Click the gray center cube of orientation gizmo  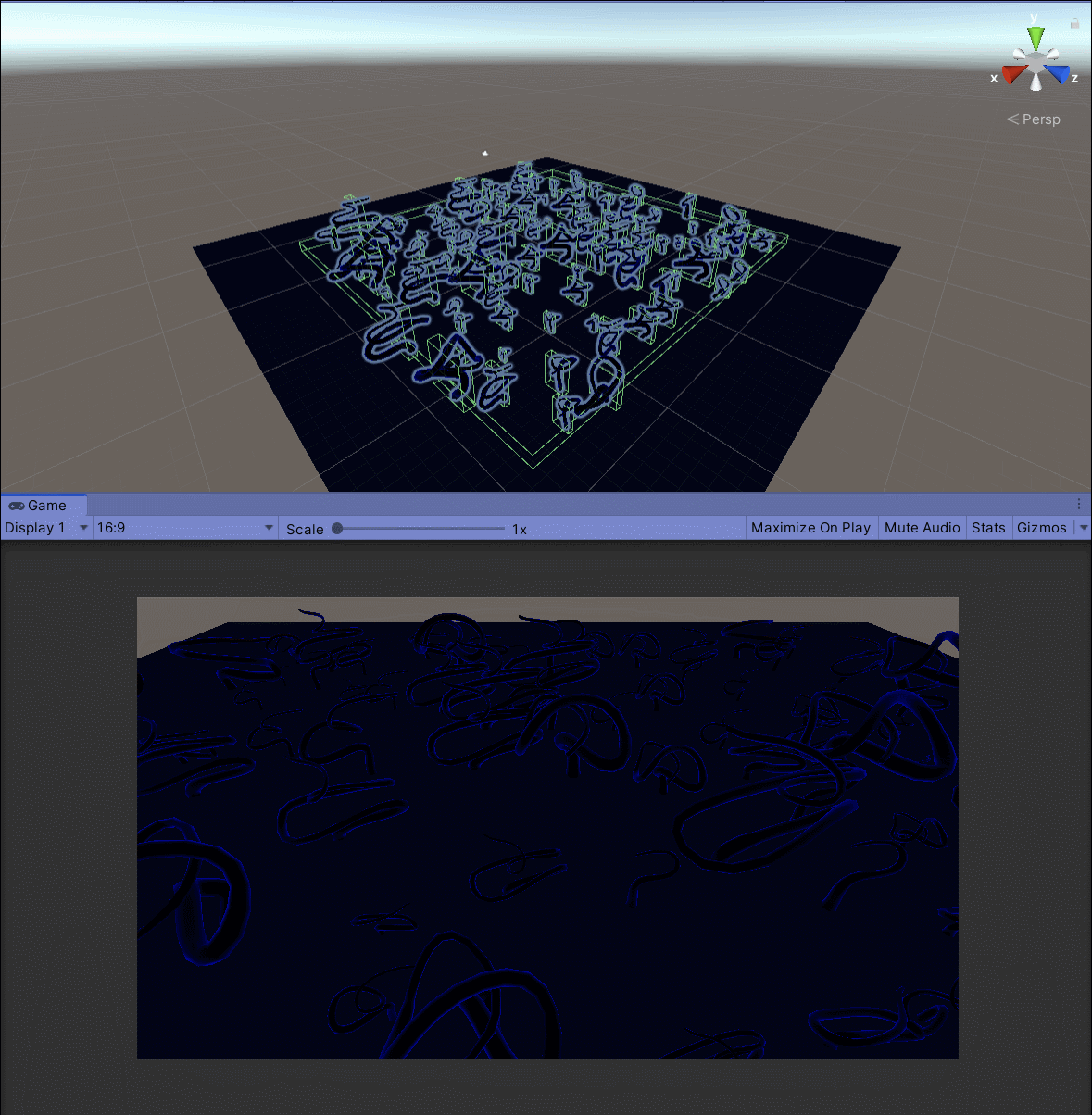click(x=1036, y=63)
